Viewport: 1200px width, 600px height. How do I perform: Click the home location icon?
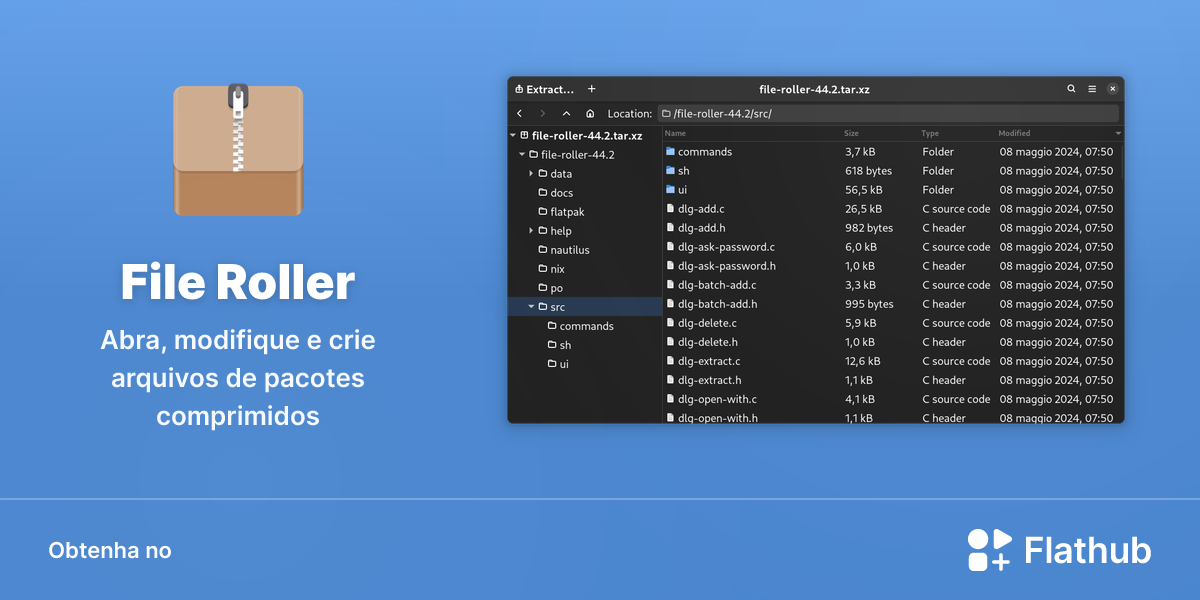(x=590, y=114)
